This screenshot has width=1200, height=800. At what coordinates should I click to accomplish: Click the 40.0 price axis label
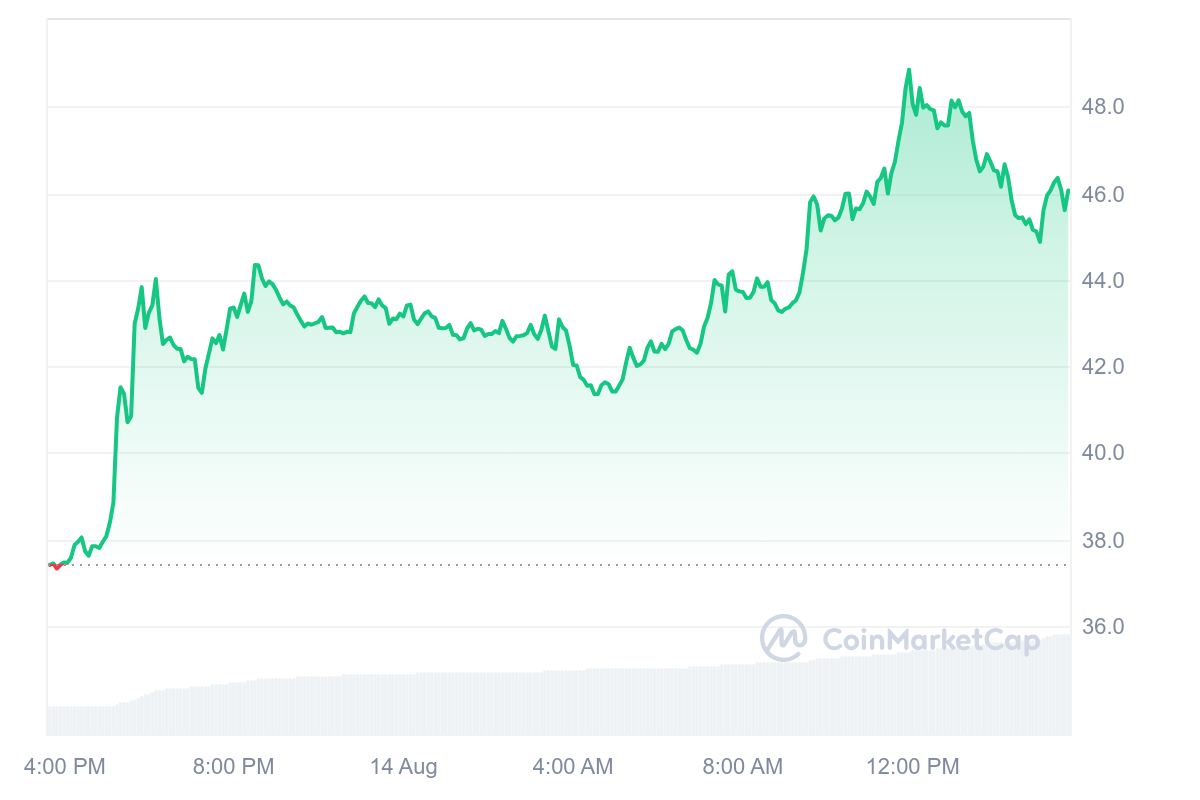1103,453
